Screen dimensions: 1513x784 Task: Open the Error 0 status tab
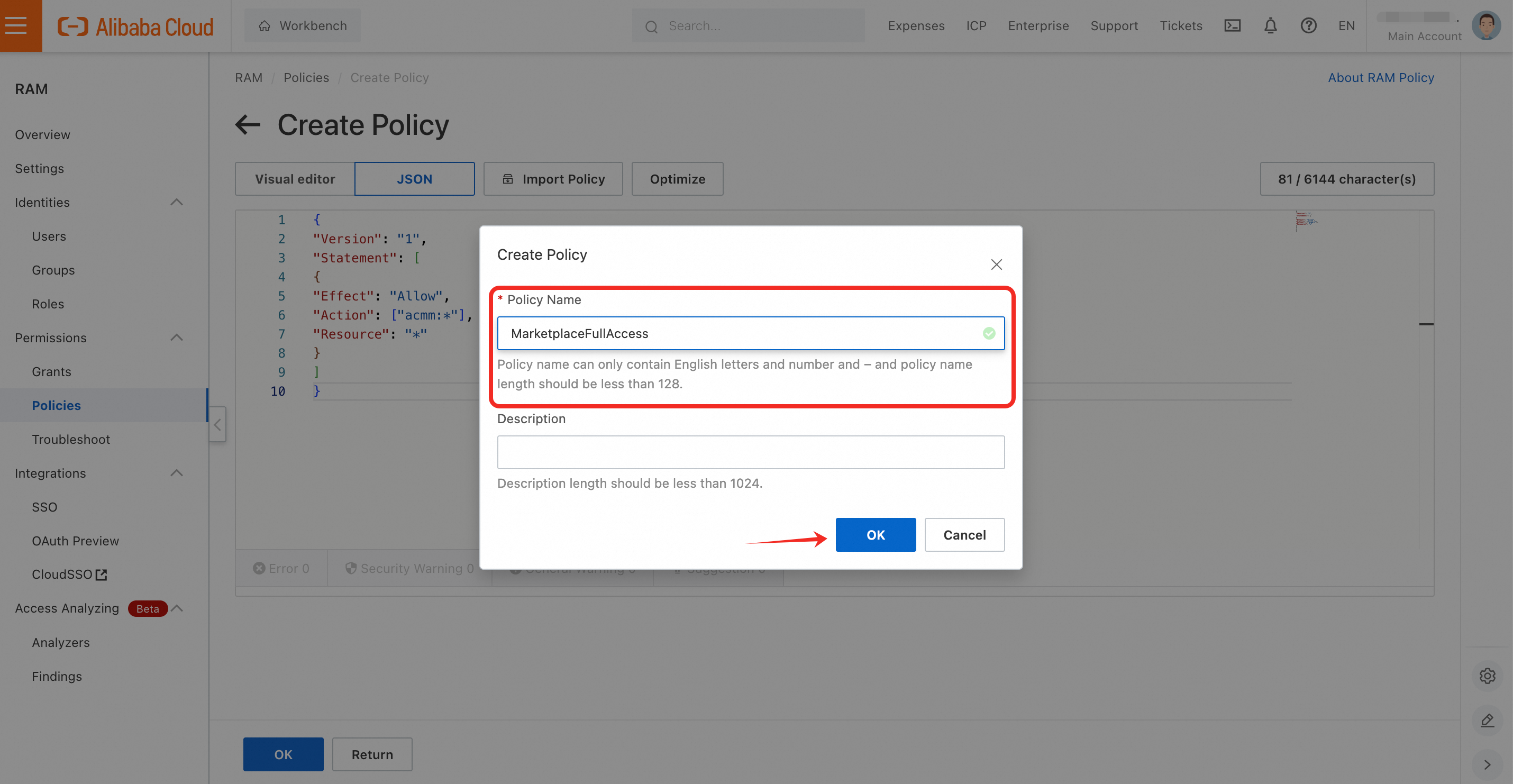point(281,569)
